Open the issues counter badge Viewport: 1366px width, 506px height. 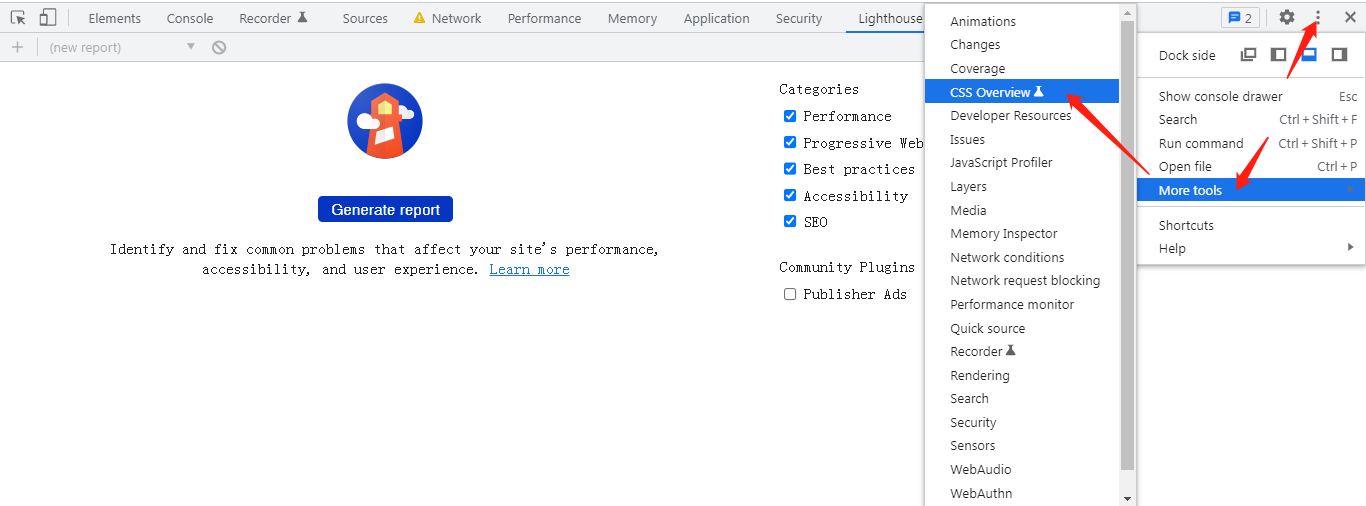click(1240, 18)
